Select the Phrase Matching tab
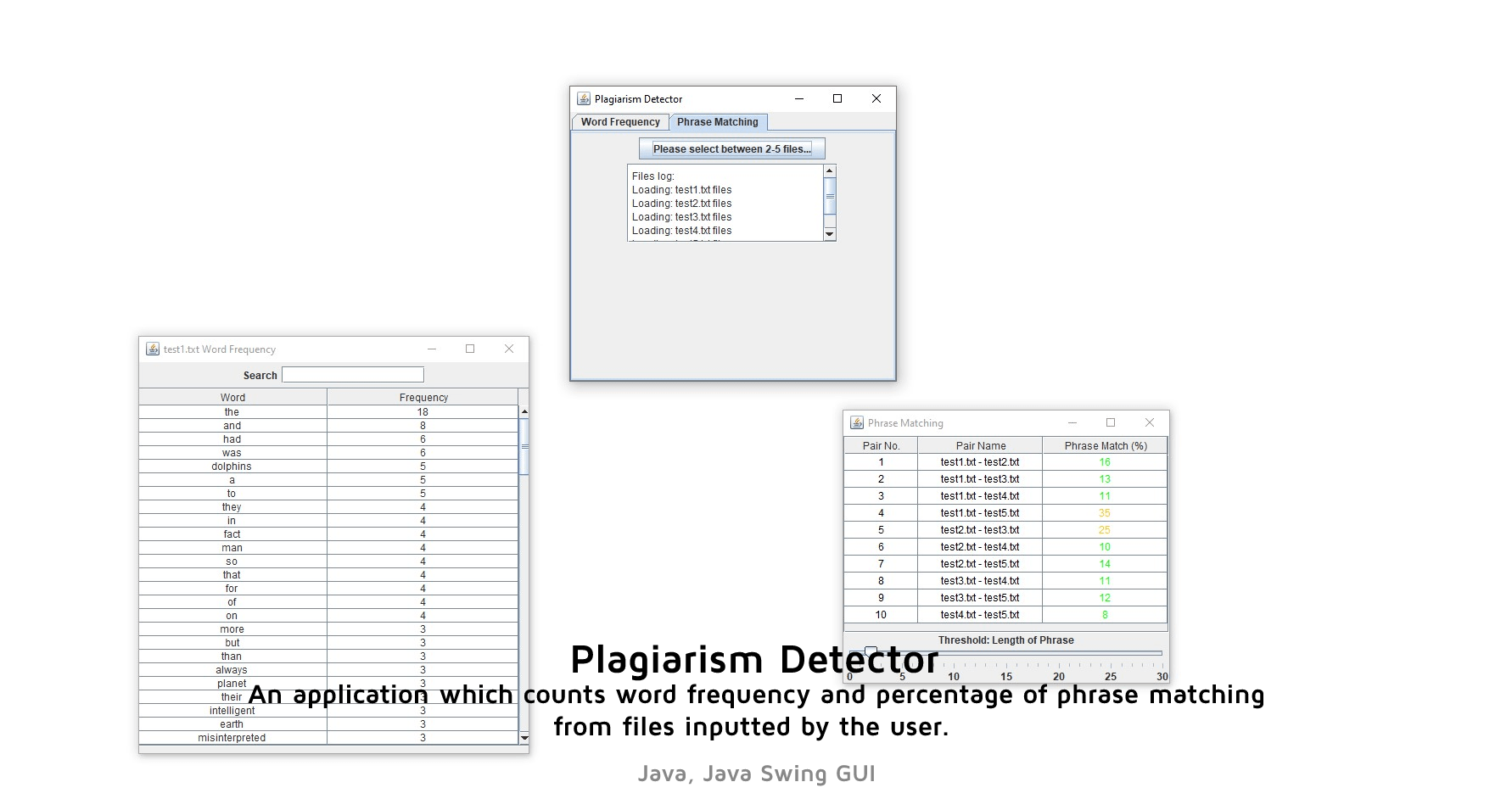Image resolution: width=1512 pixels, height=810 pixels. point(718,122)
